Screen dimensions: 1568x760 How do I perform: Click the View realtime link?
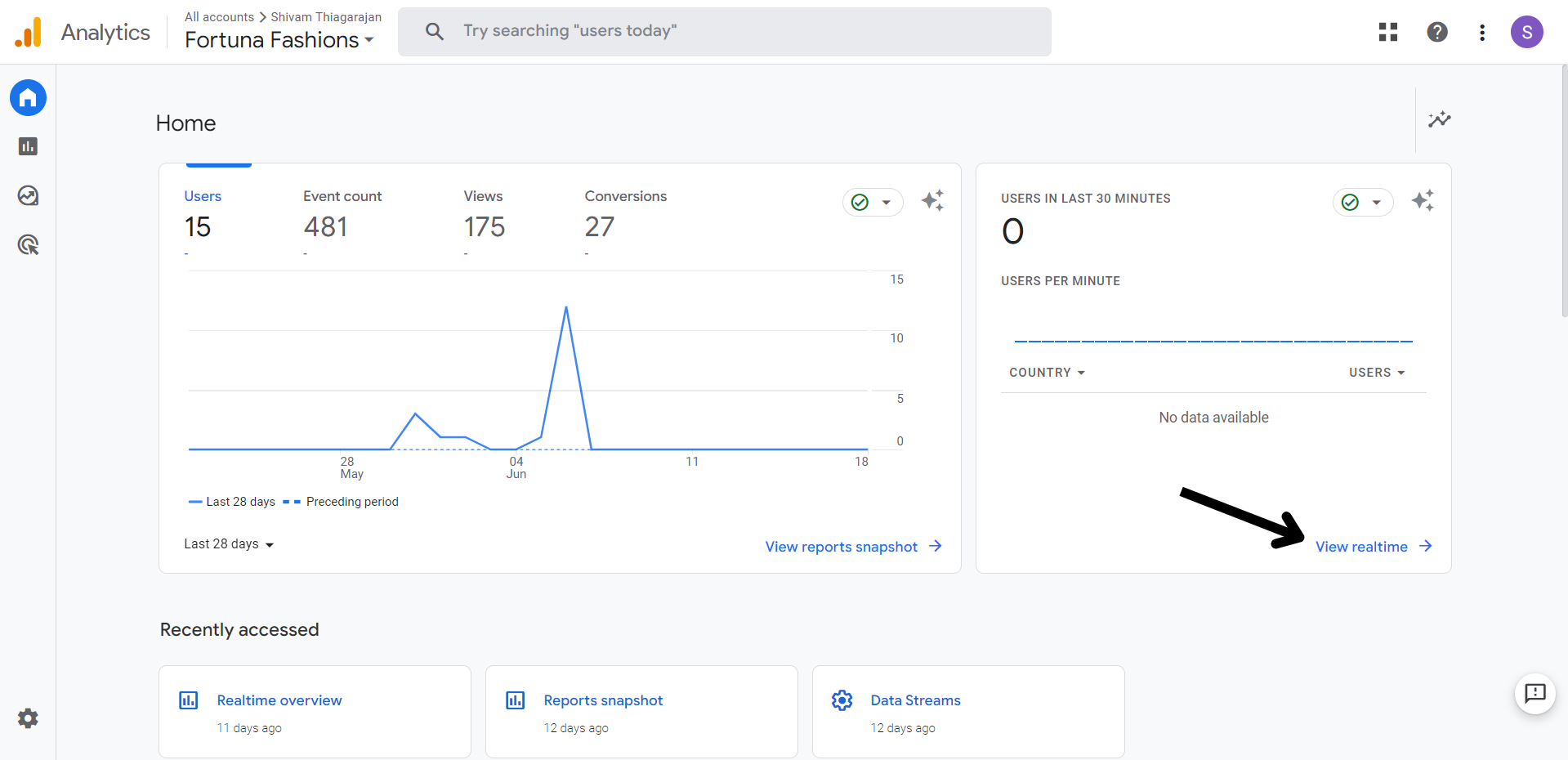1361,547
